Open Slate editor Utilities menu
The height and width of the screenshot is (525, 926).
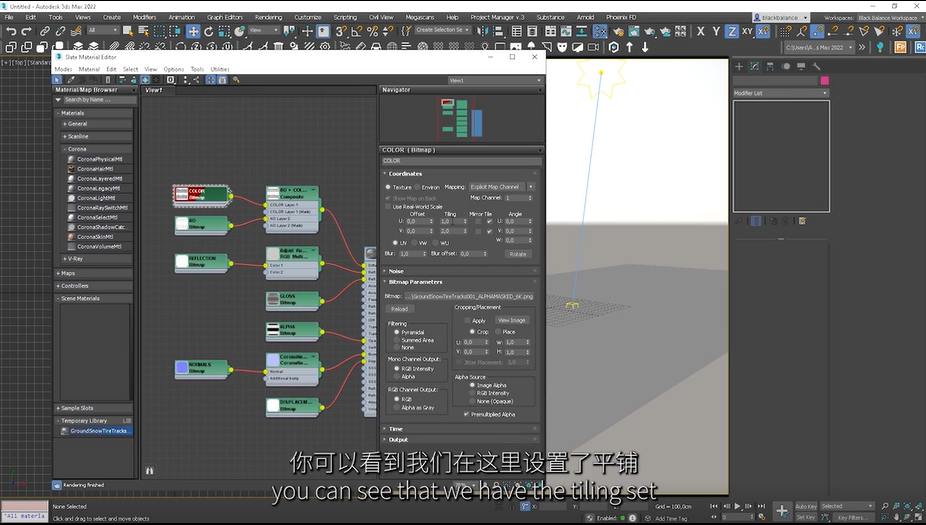220,69
